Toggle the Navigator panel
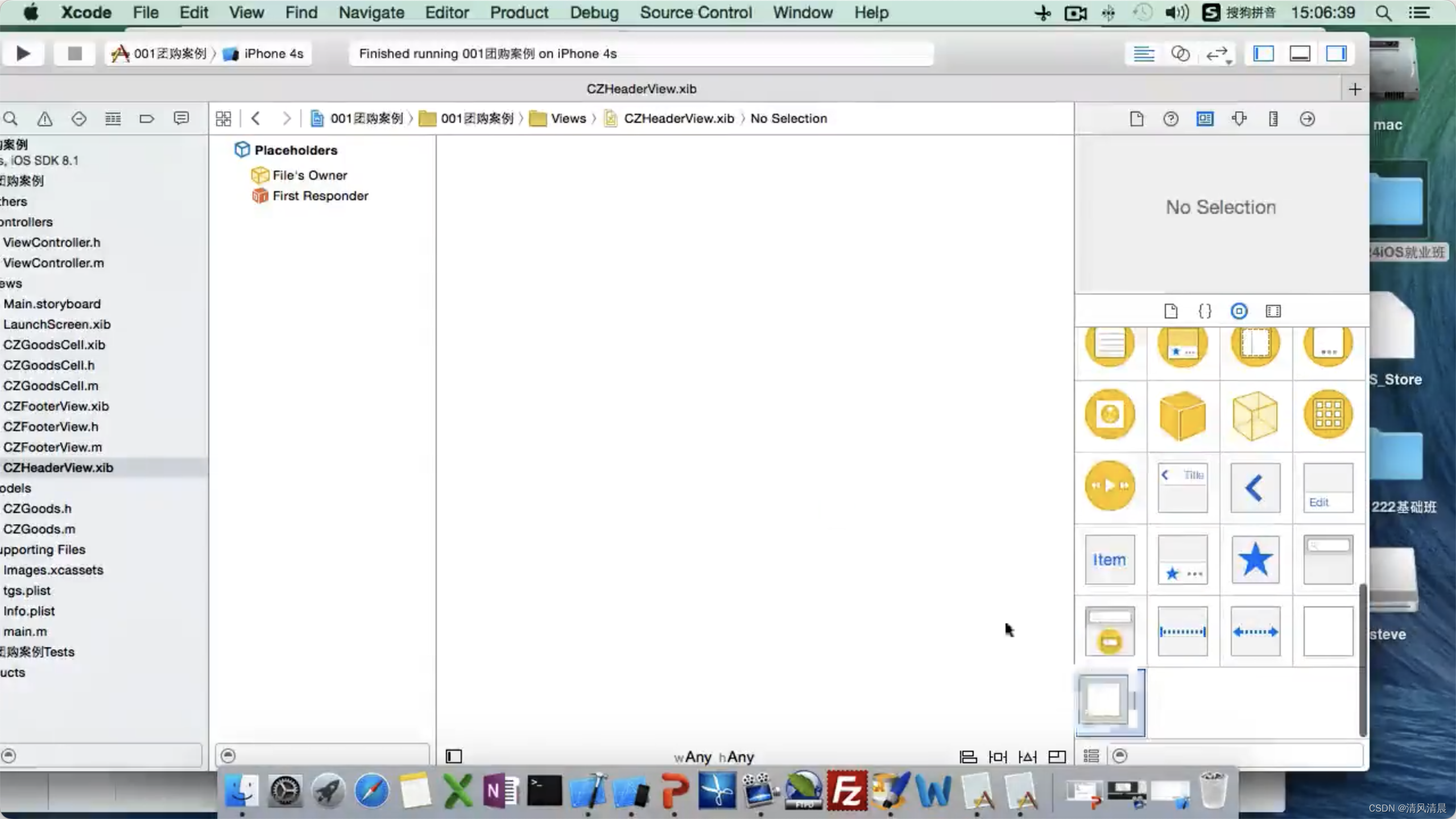1456x819 pixels. click(1264, 54)
